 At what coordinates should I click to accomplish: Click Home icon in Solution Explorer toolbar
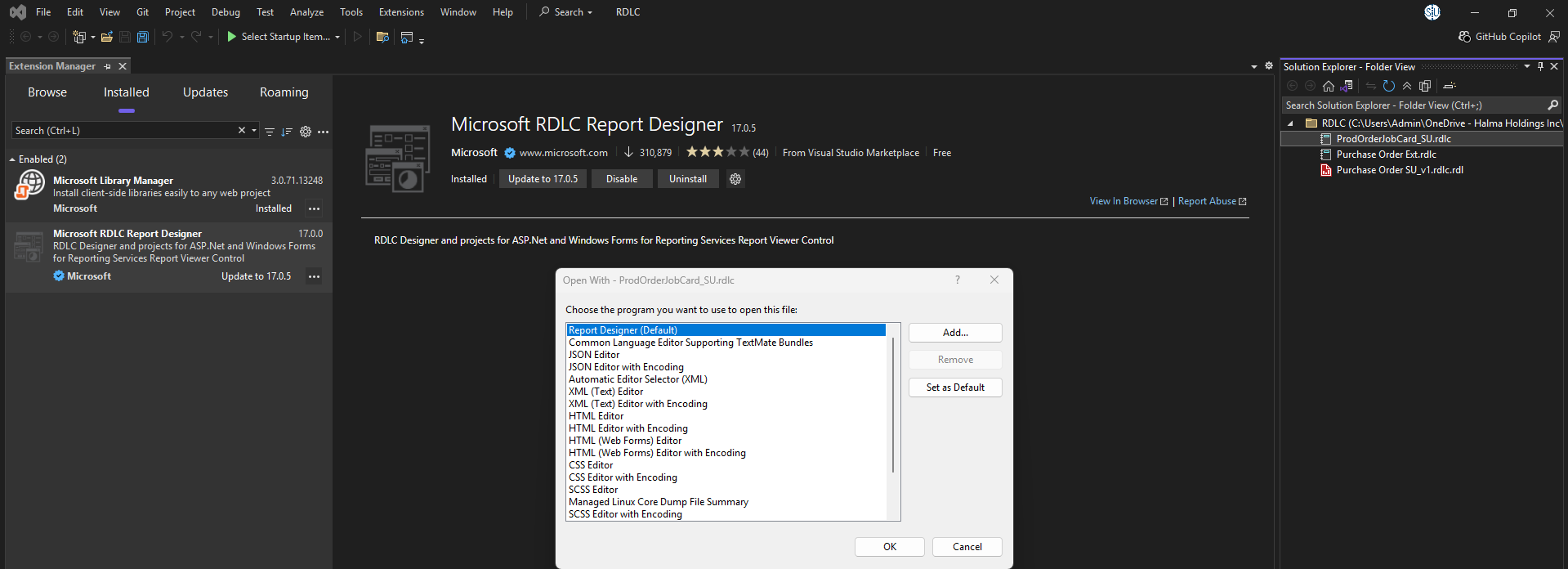(x=1329, y=86)
